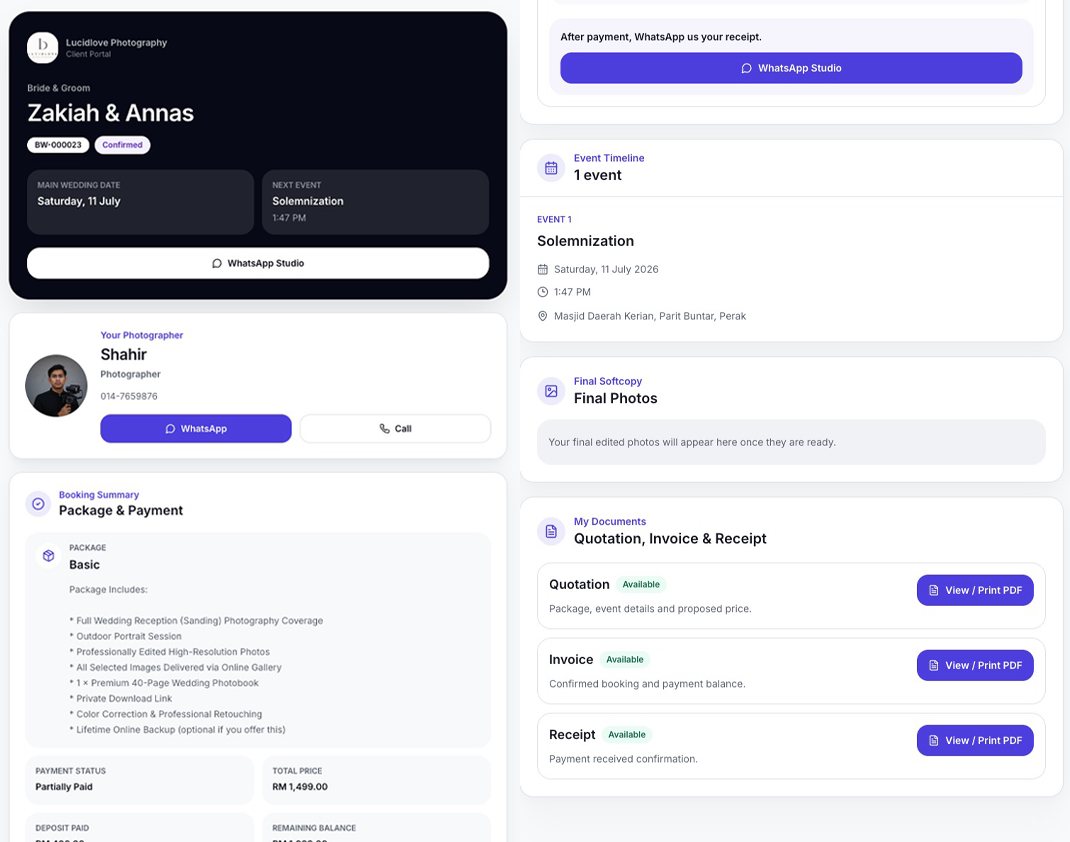Click the Partially Paid payment status

pyautogui.click(x=64, y=787)
